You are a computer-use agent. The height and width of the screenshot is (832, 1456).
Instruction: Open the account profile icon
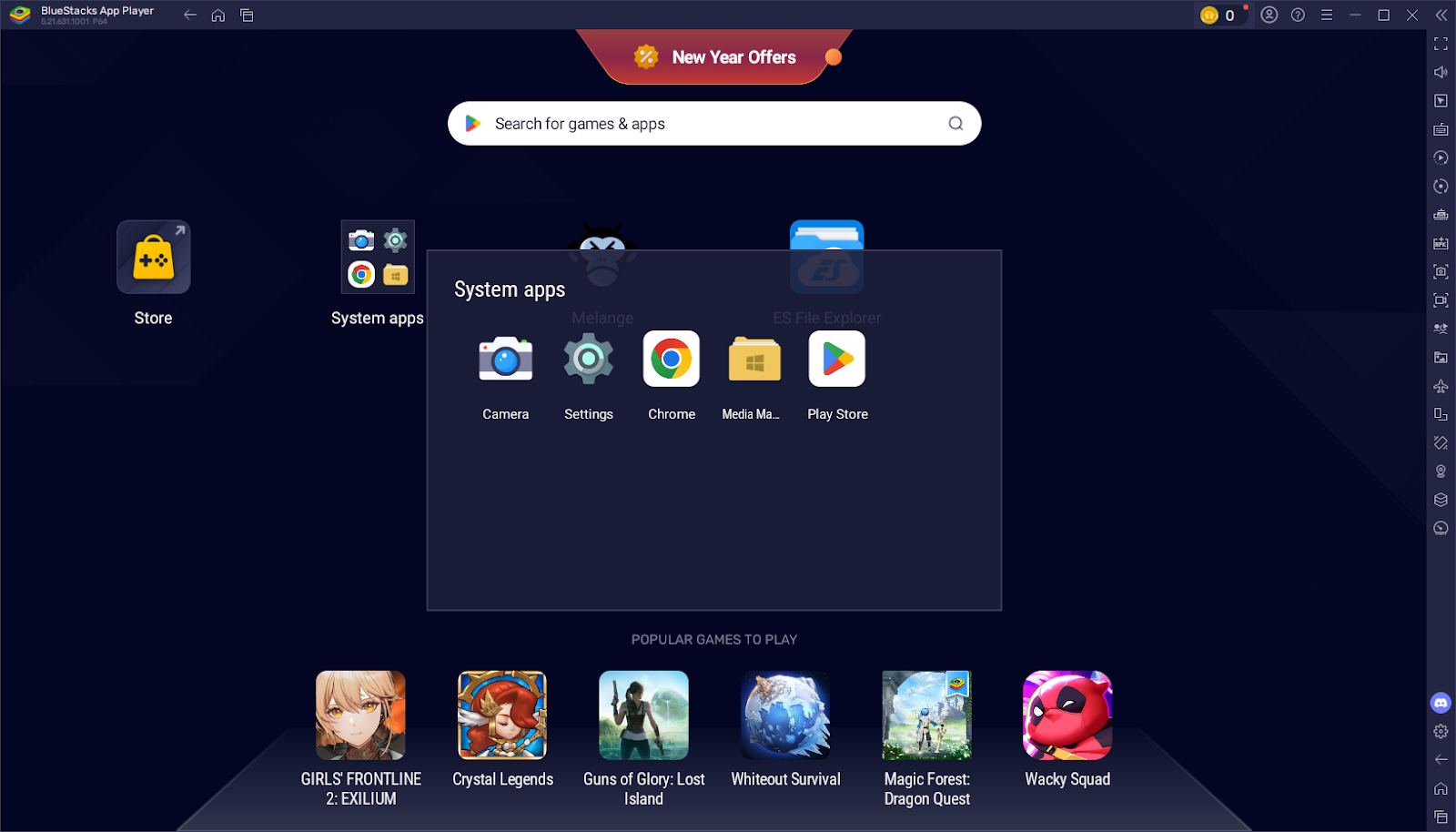point(1269,15)
